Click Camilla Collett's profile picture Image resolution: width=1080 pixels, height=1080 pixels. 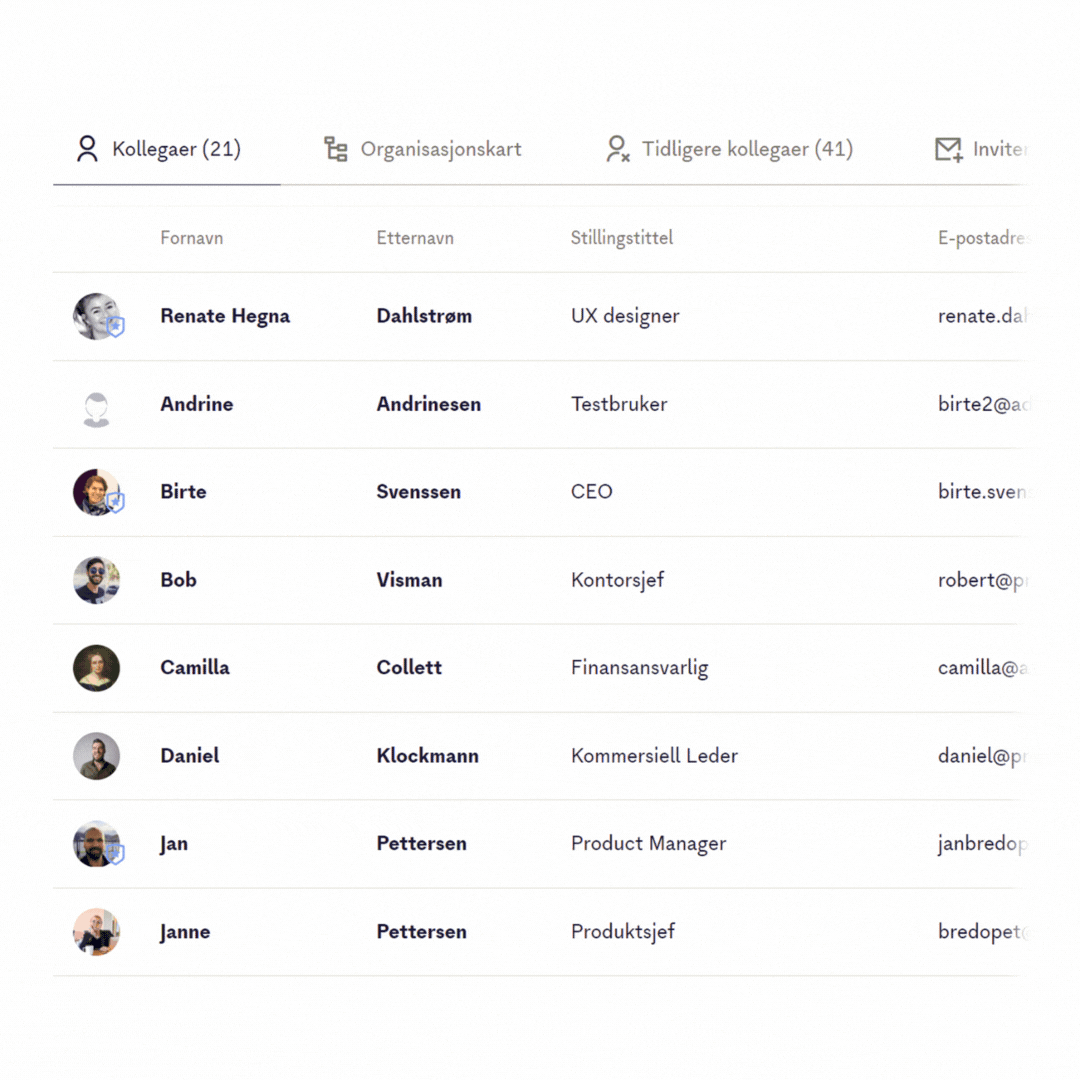tap(96, 668)
